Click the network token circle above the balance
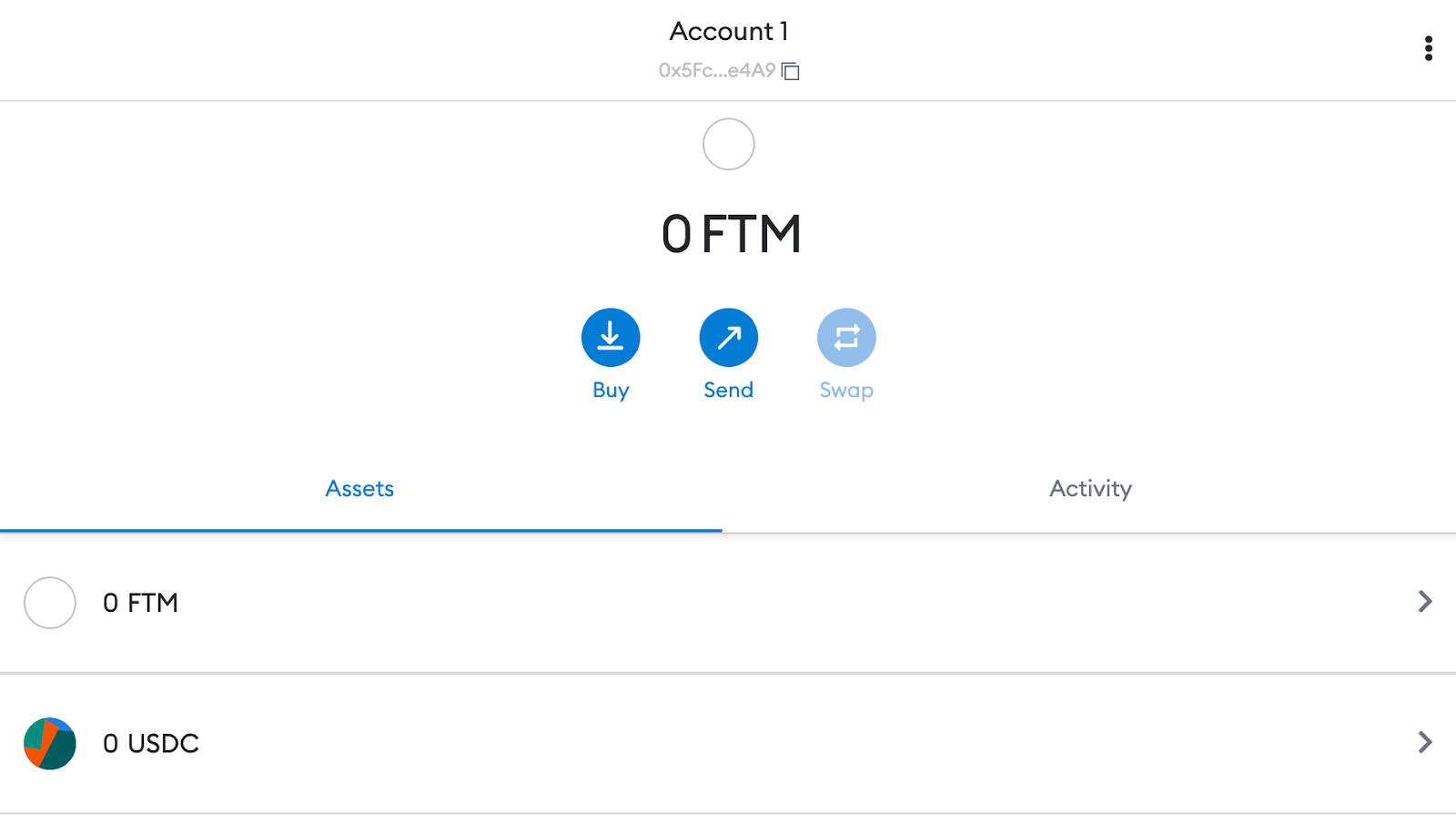1456x824 pixels. pos(728,144)
